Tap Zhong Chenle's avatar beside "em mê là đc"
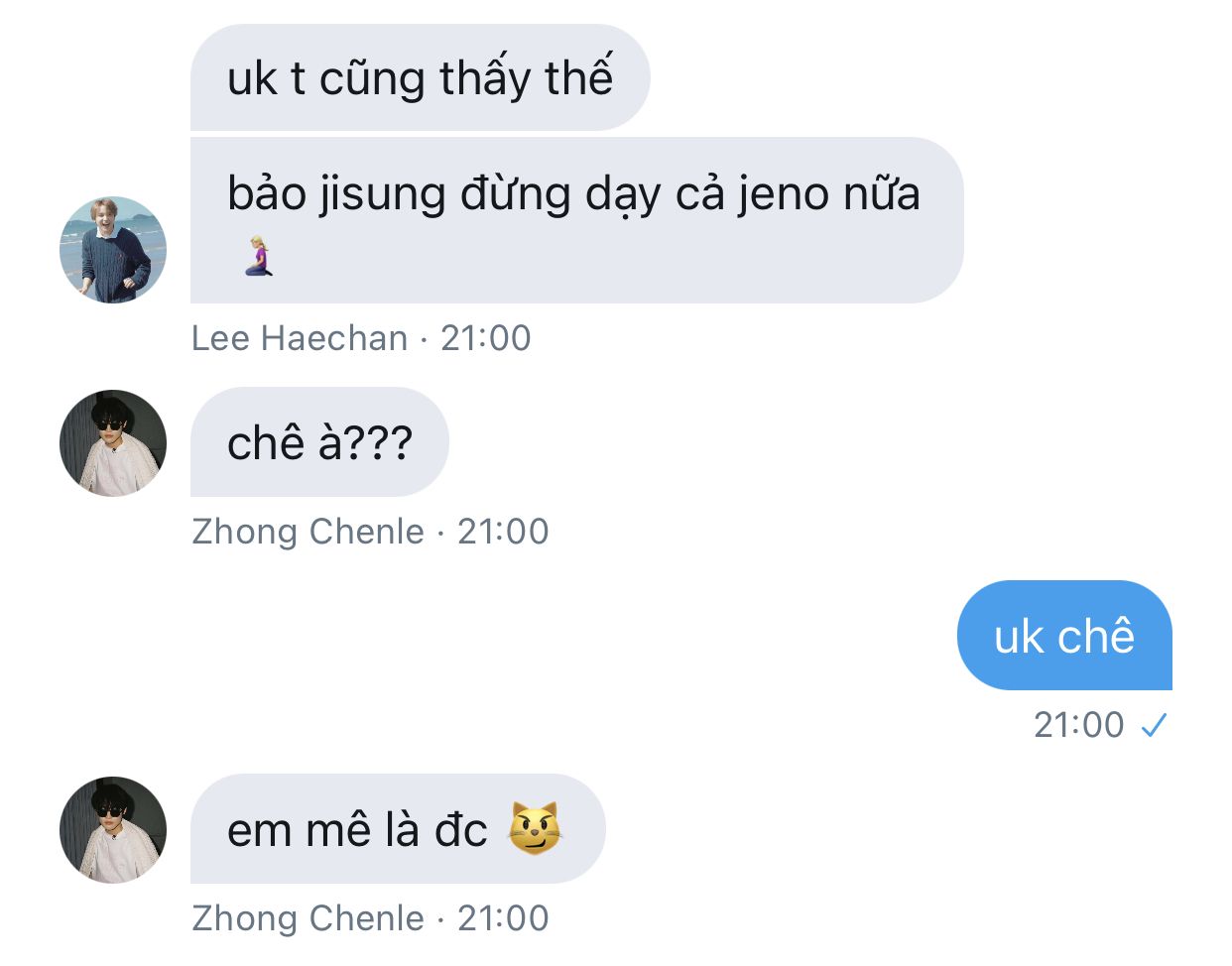The height and width of the screenshot is (966, 1232). 113,830
